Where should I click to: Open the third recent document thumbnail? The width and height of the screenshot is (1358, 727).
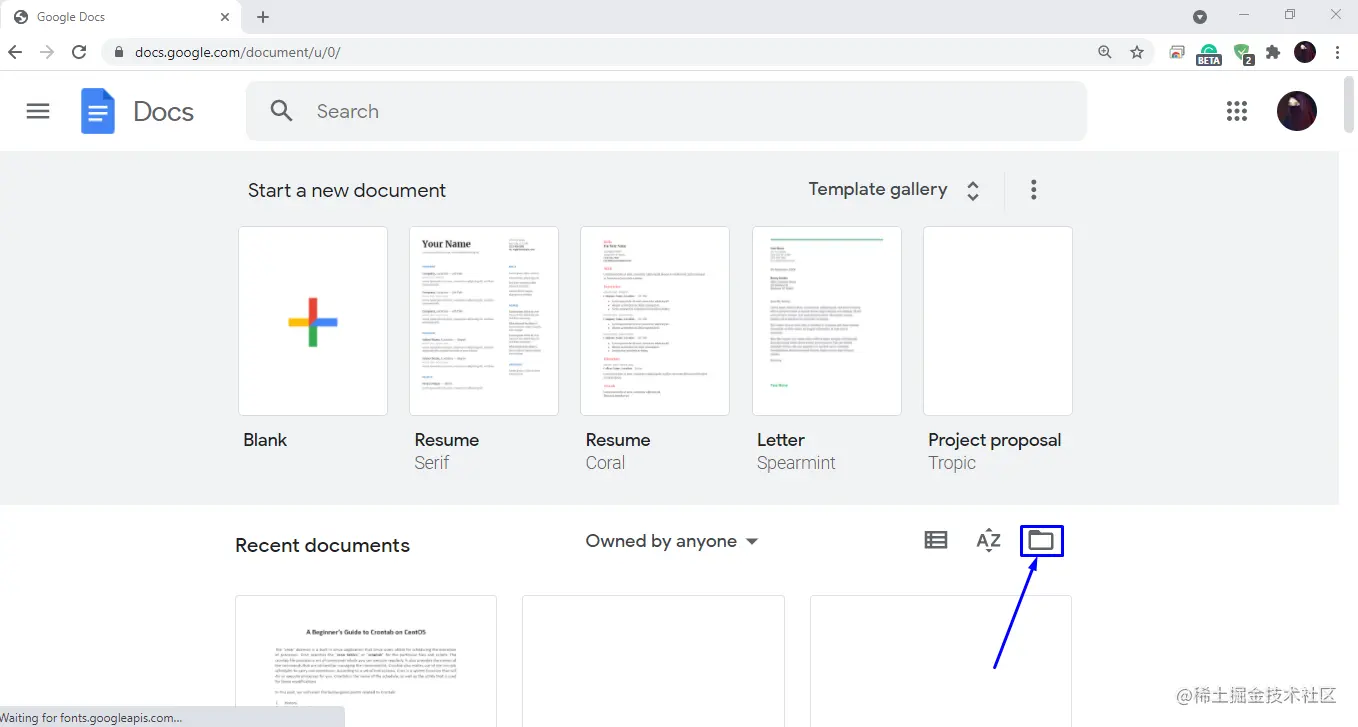point(941,661)
